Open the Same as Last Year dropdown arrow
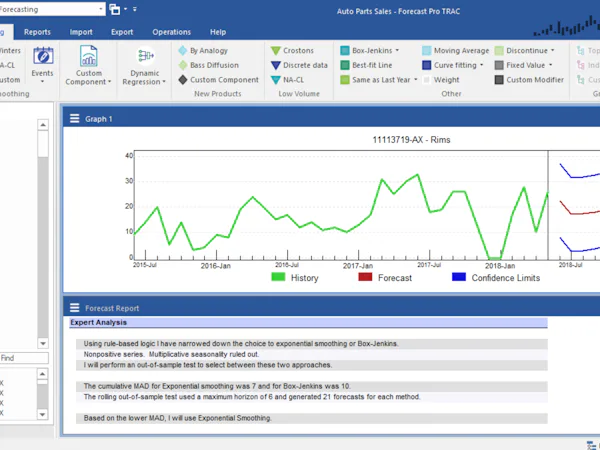Screen dimensions: 600x450 [416, 80]
